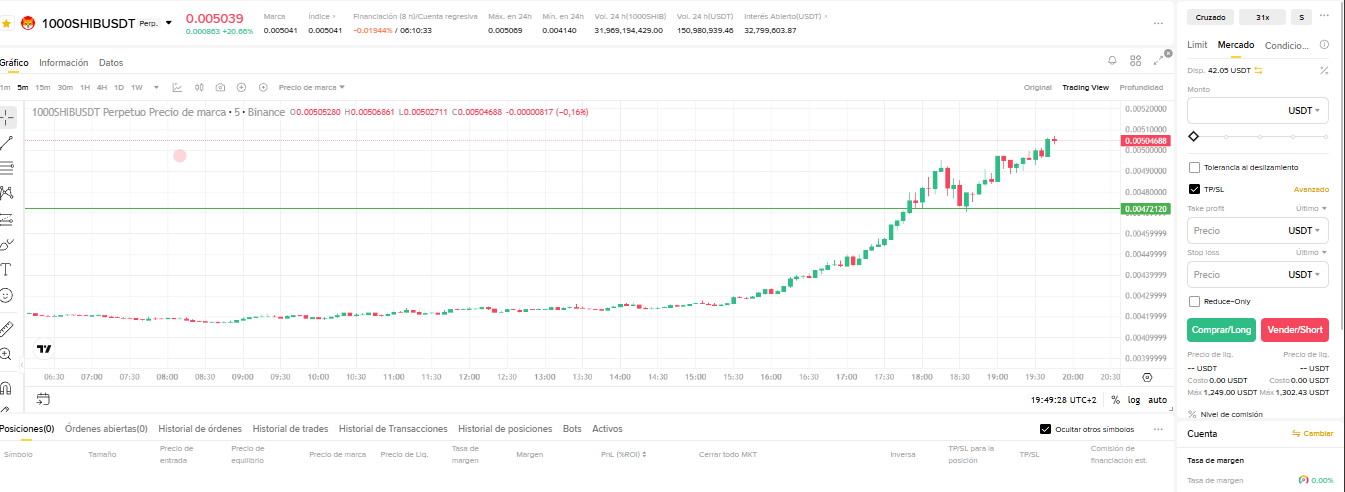This screenshot has height=492, width=1345.
Task: Select the Text annotation tool
Action: tap(6, 269)
